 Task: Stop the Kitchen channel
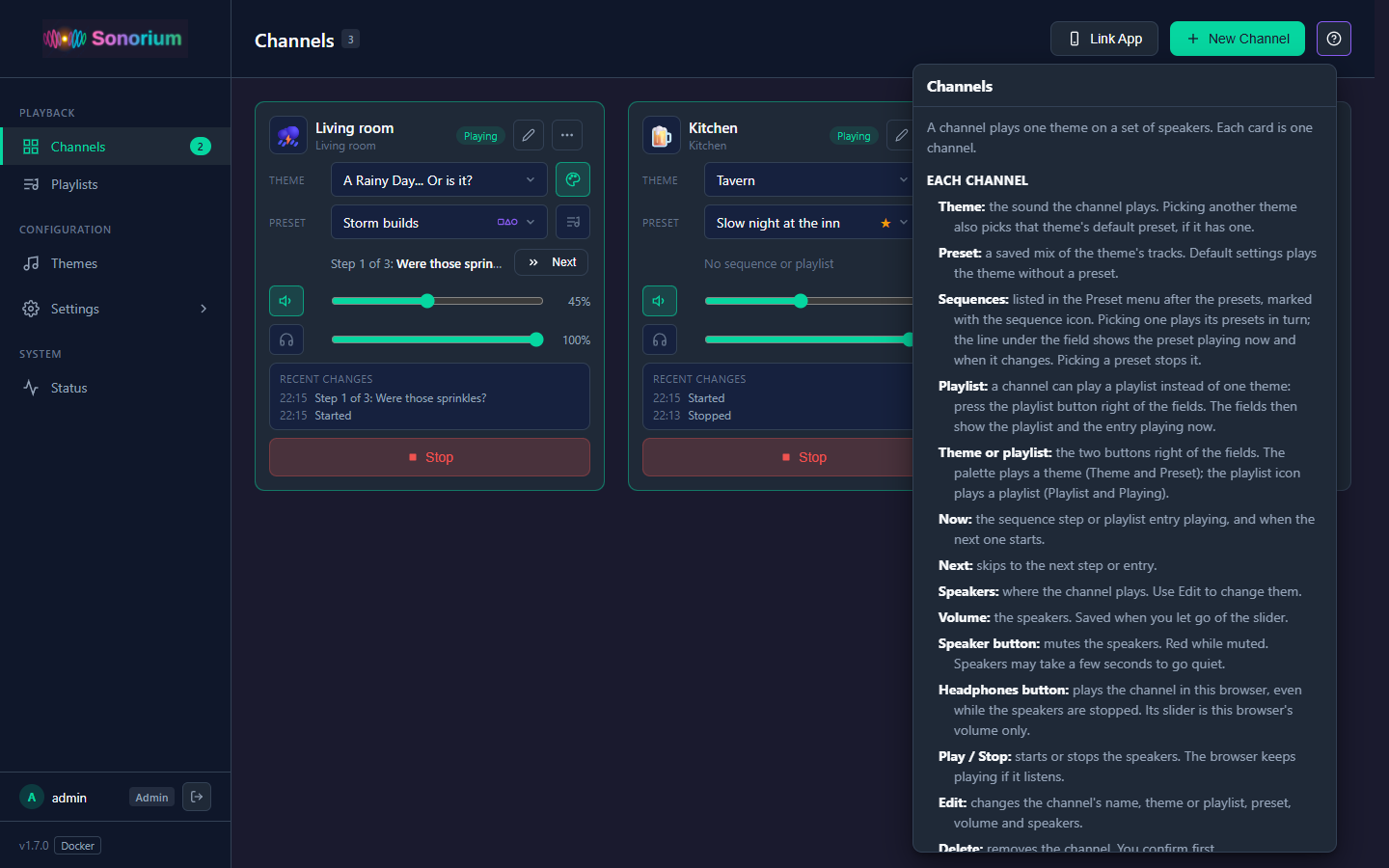[x=777, y=457]
